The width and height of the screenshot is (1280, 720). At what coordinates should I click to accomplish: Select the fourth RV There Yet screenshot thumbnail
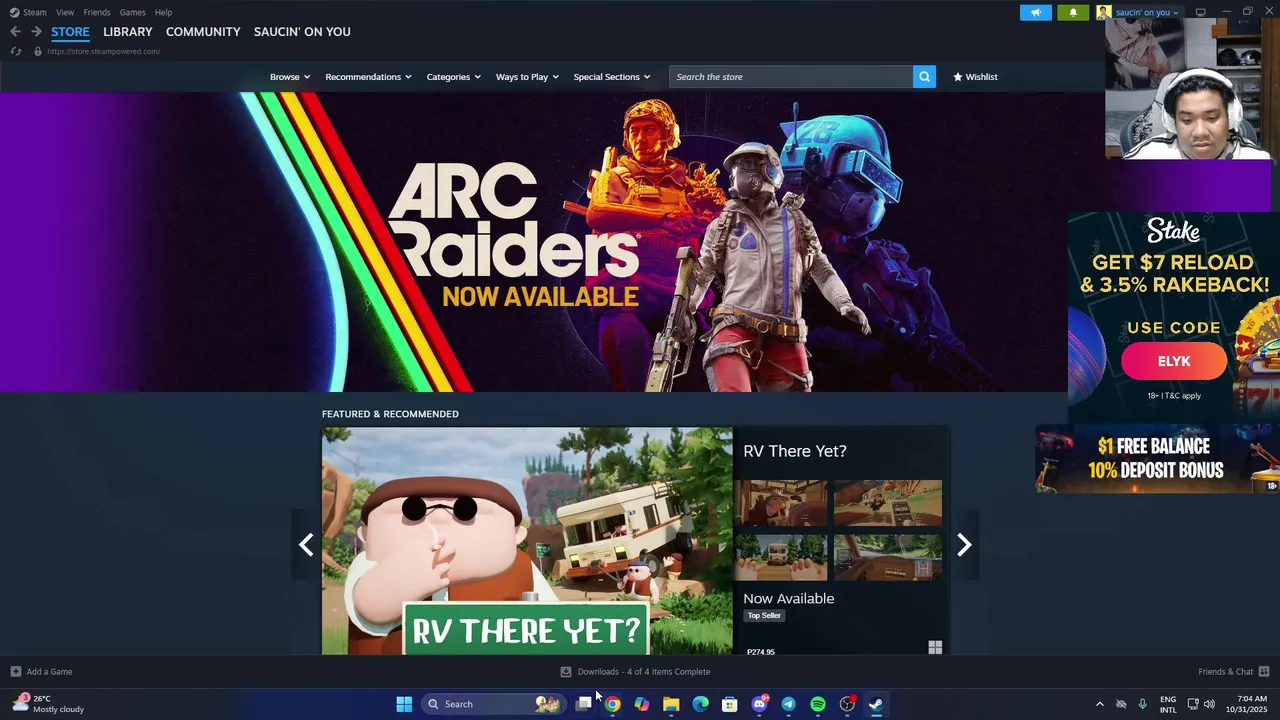tap(888, 557)
